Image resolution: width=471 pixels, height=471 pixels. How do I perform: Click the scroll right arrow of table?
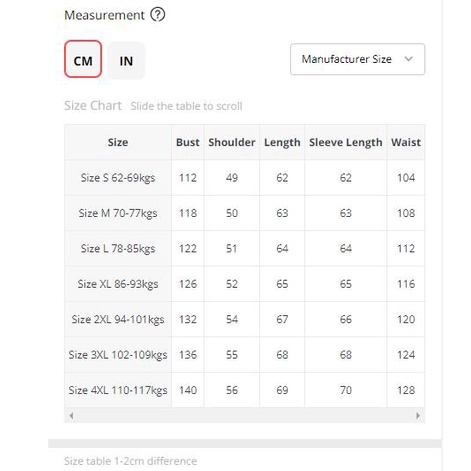click(418, 415)
